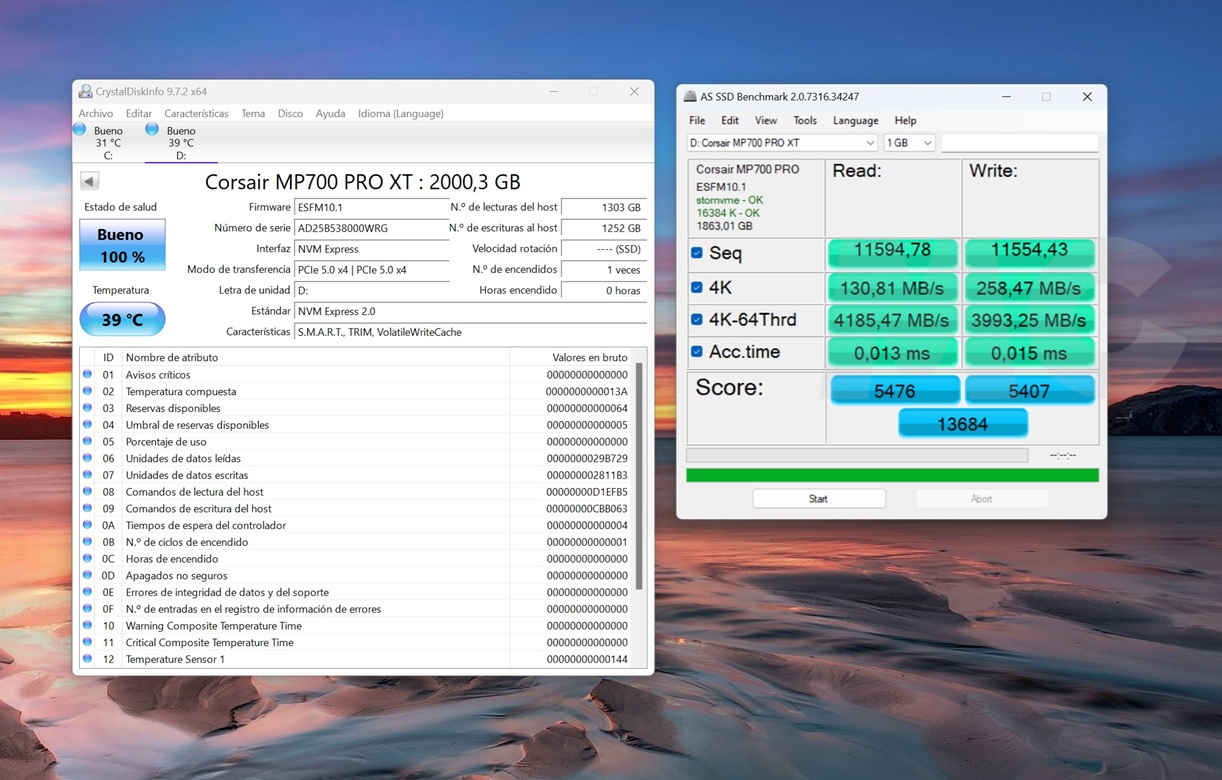The width and height of the screenshot is (1222, 780).
Task: Click the back arrow above Corsair MP700 title
Action: (89, 180)
